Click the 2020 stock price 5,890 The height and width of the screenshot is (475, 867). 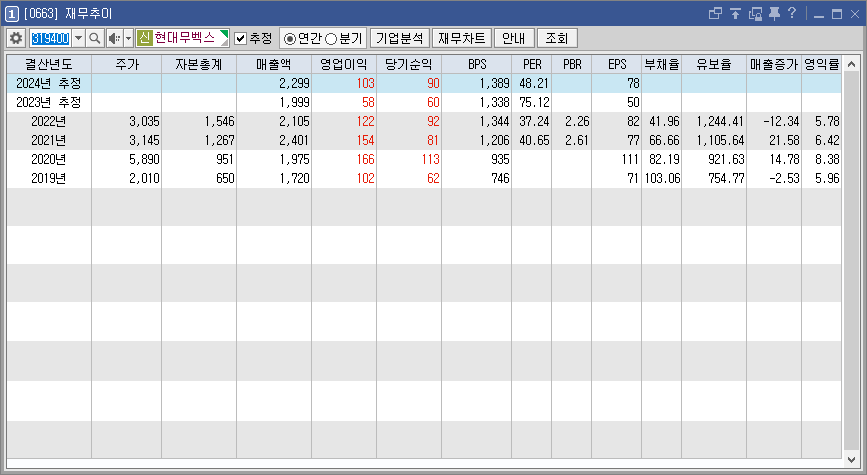(x=144, y=159)
